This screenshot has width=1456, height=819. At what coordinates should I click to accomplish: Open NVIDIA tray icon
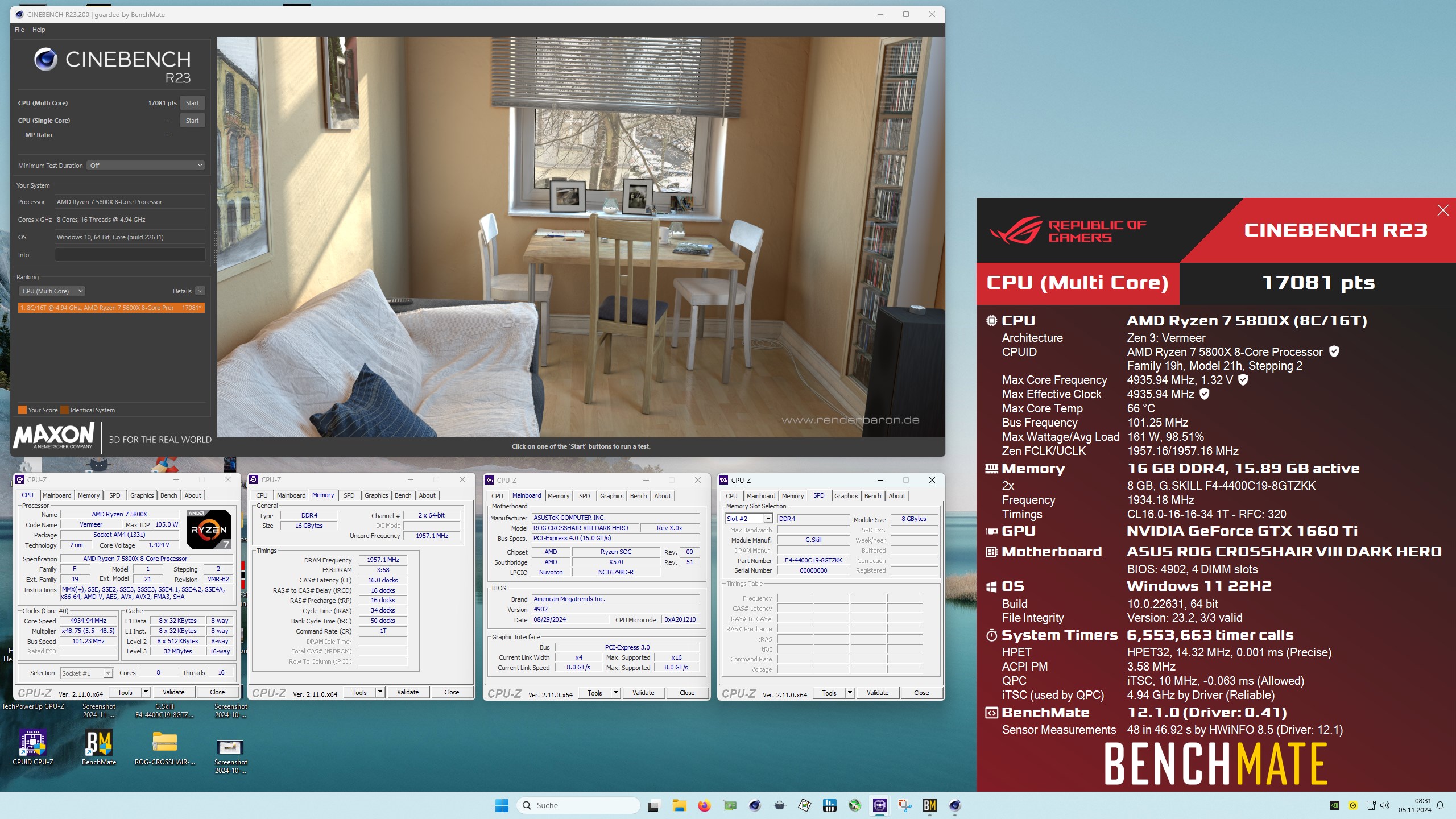pos(1334,805)
